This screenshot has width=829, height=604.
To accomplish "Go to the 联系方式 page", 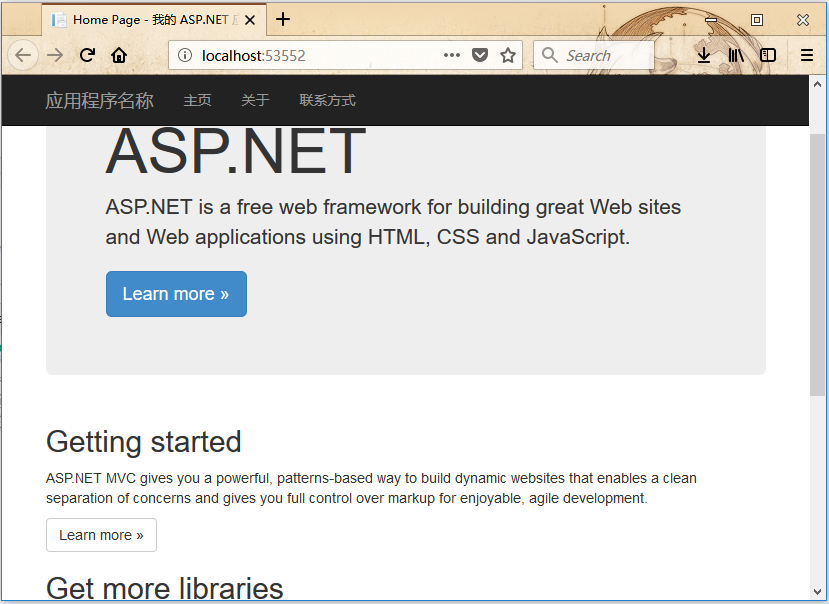I will tap(327, 101).
